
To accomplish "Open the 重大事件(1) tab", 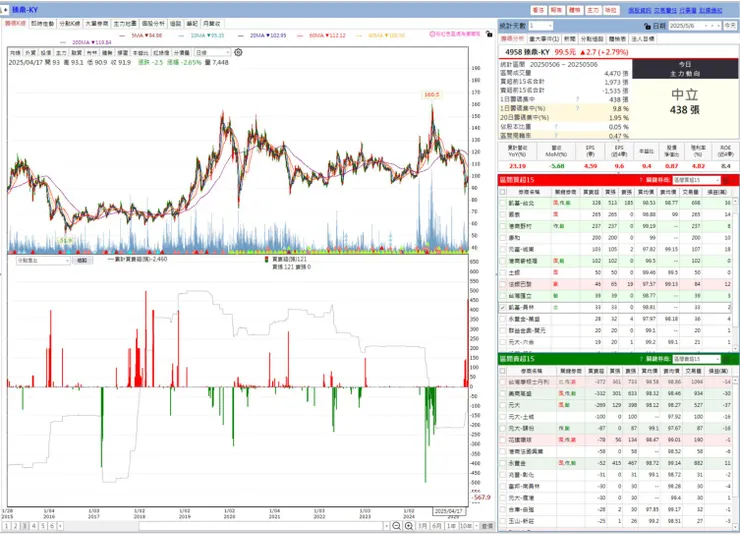I will click(x=544, y=39).
